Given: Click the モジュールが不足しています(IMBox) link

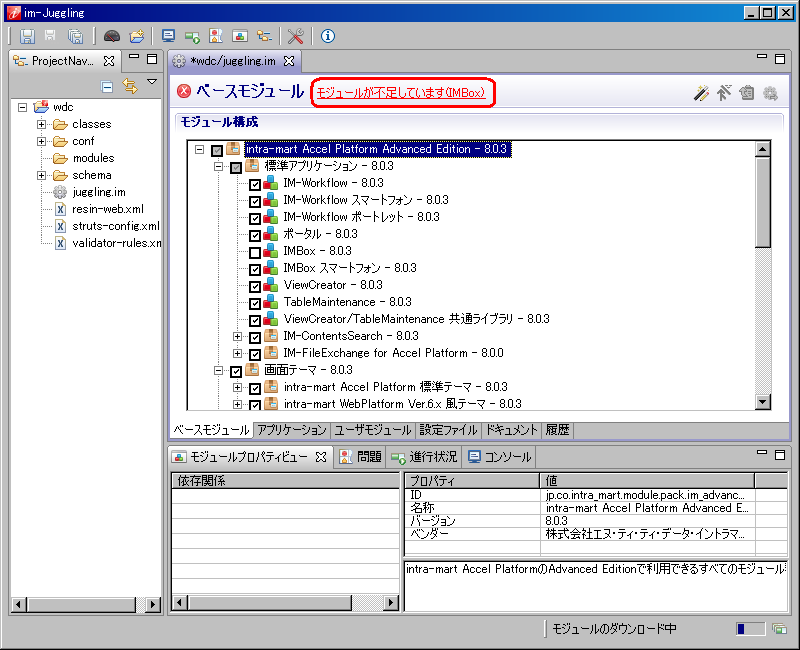Looking at the screenshot, I should [401, 93].
